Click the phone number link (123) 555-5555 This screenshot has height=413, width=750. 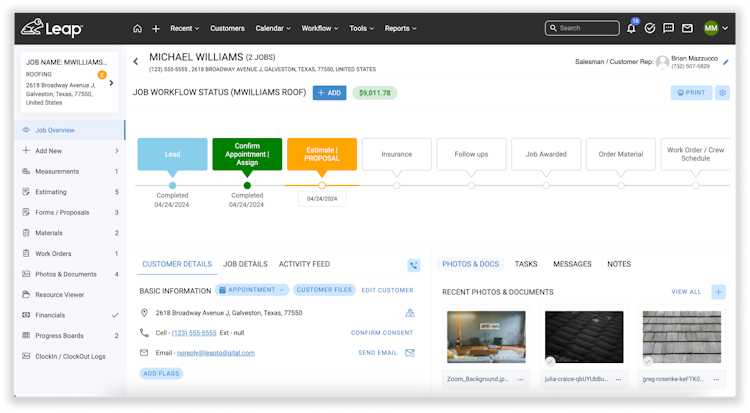(194, 333)
